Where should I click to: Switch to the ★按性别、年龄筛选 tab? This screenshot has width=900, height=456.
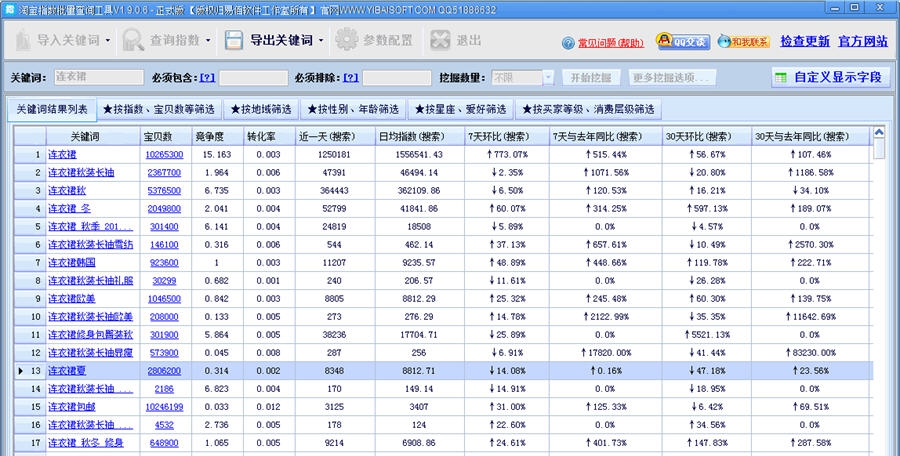[x=353, y=109]
